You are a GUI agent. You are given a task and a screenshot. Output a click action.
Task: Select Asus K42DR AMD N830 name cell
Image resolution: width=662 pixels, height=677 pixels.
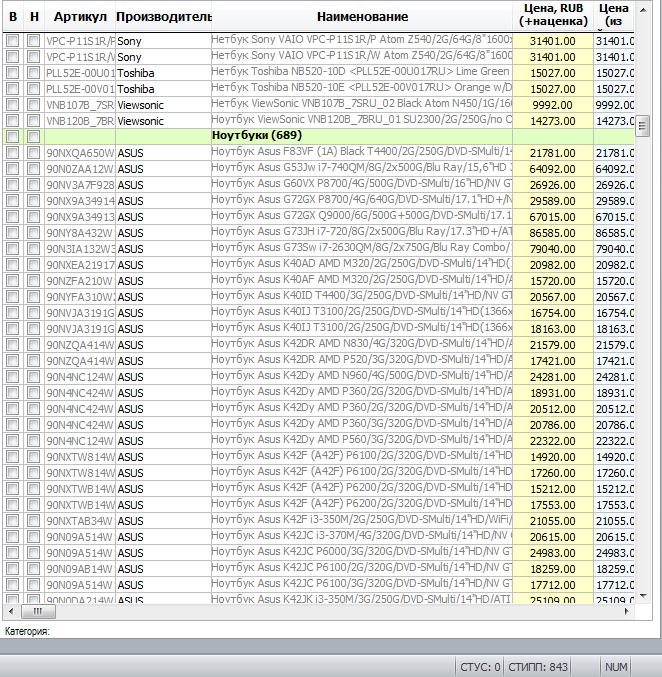point(362,344)
